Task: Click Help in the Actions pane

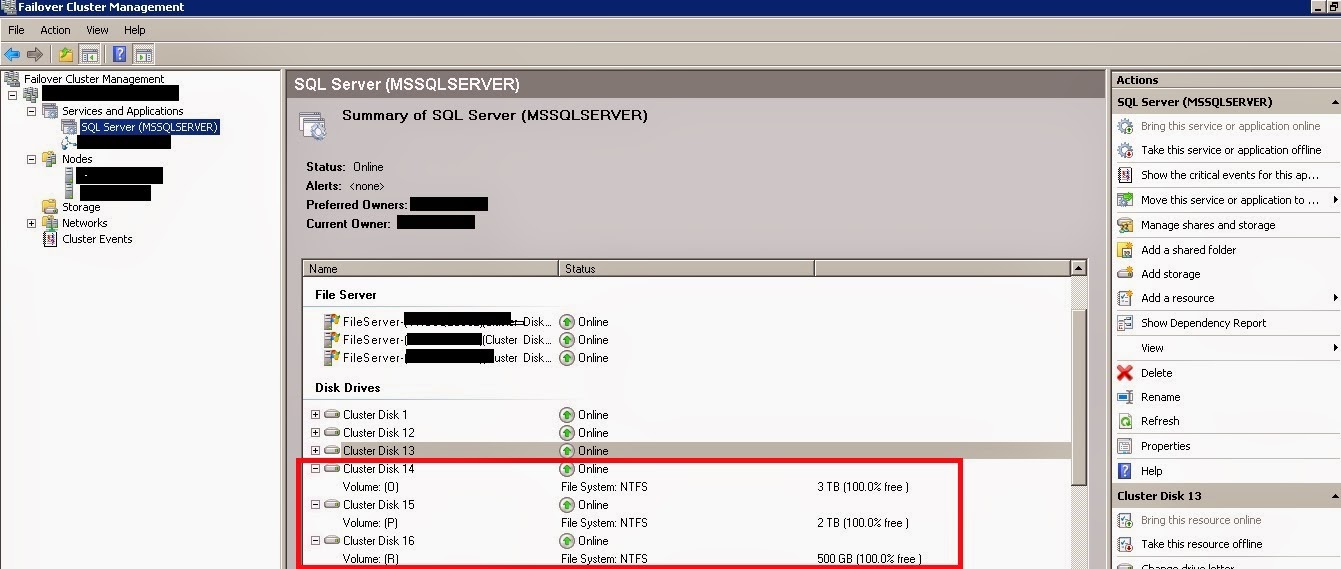Action: [x=1151, y=471]
